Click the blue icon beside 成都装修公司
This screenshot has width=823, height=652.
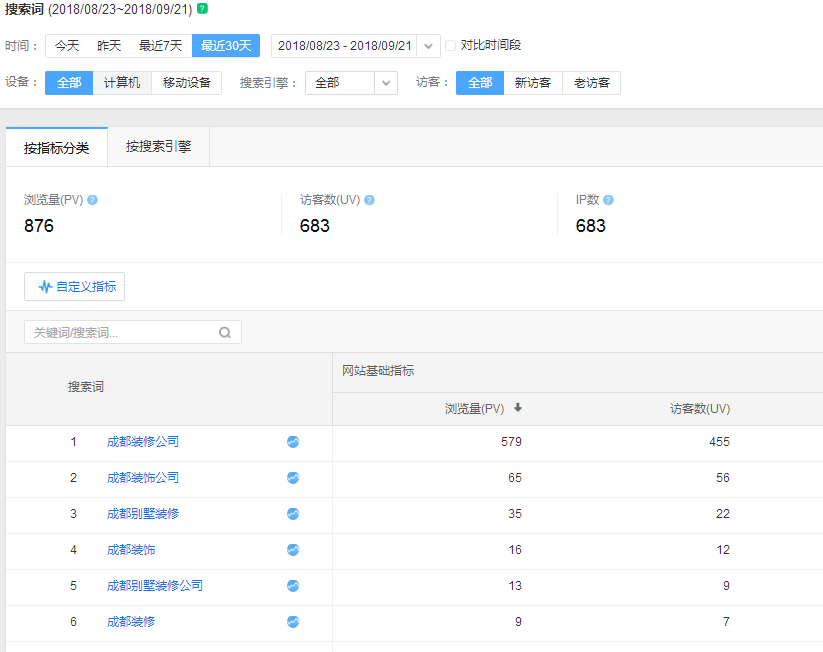pos(292,442)
